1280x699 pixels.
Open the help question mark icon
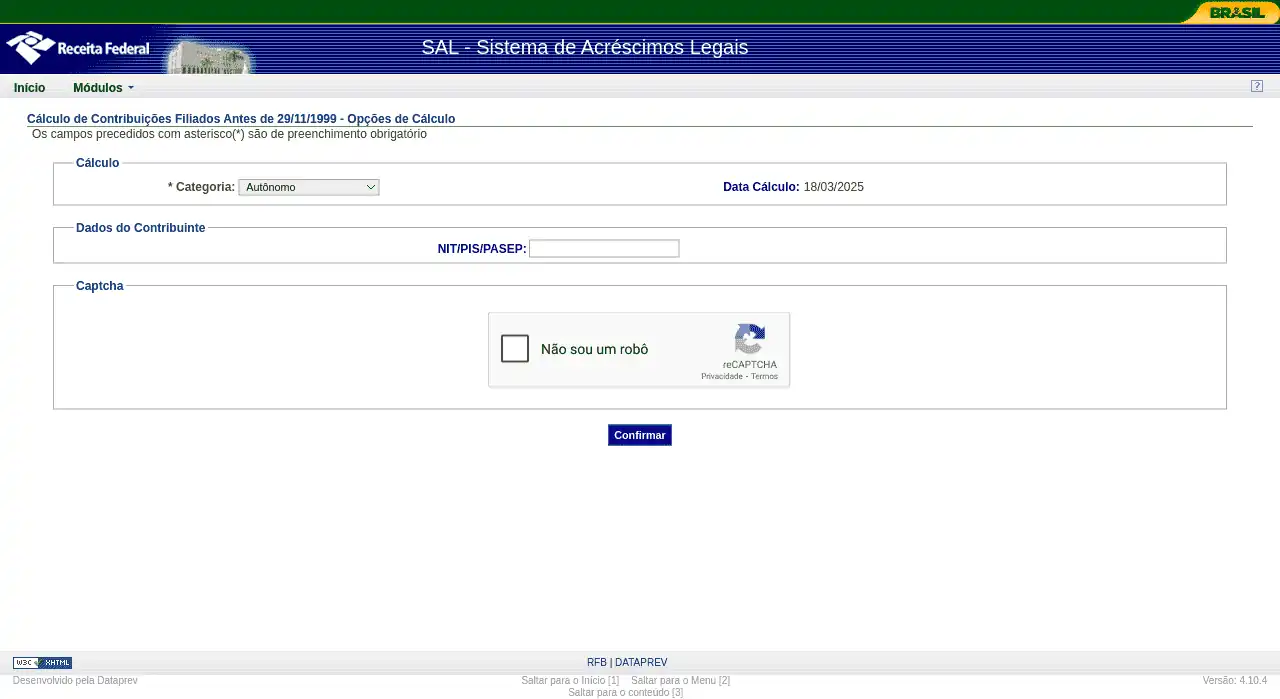tap(1257, 86)
